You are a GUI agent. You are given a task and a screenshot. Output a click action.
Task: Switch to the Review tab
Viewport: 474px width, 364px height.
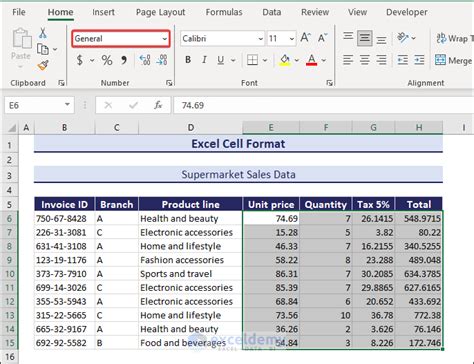click(315, 12)
